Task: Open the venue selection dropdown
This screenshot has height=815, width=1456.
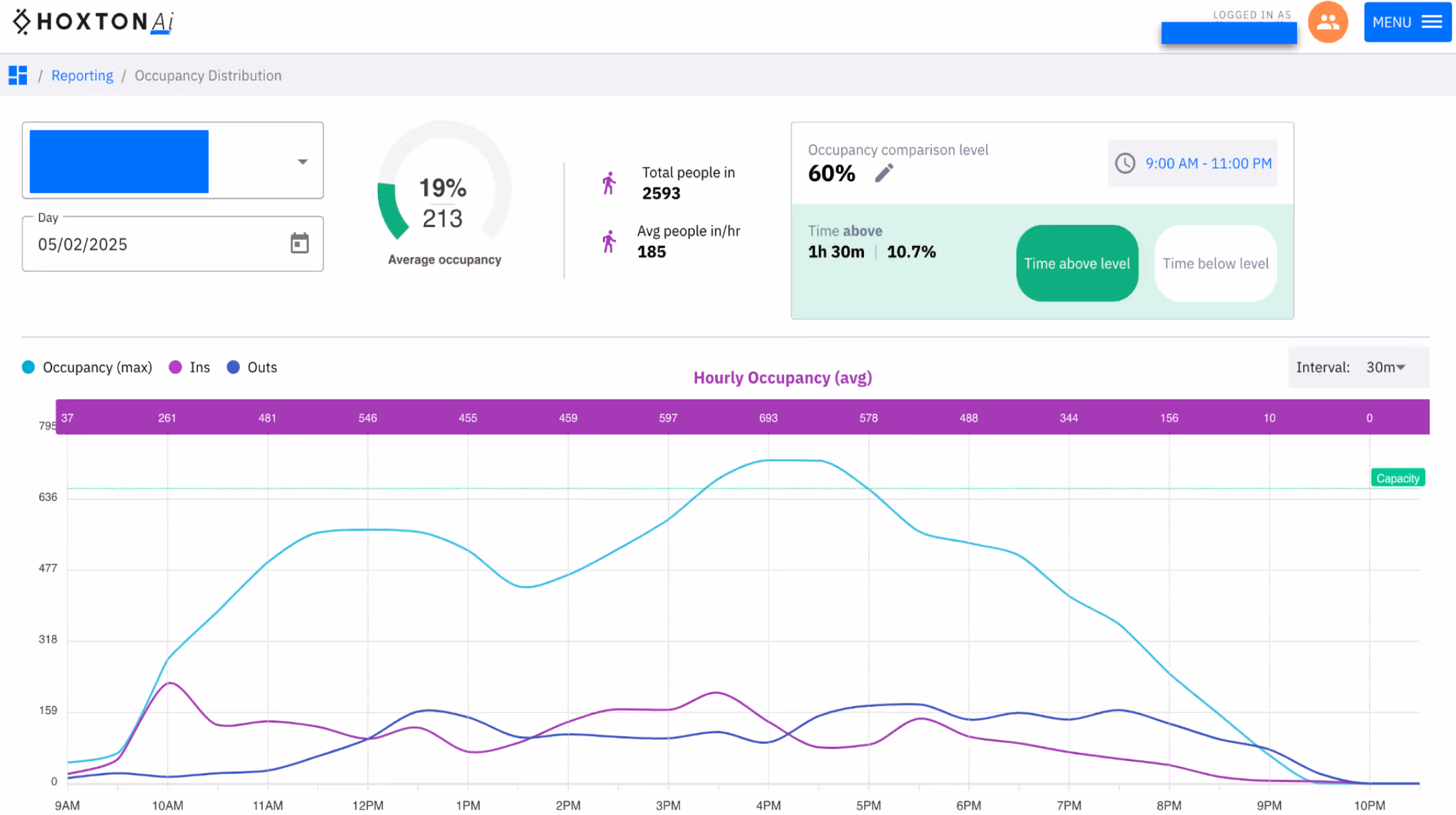Action: 302,161
